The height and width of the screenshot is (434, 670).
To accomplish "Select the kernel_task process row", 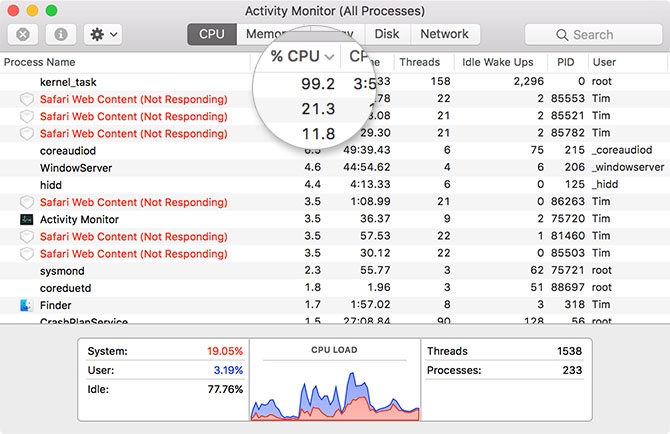I will 335,82.
